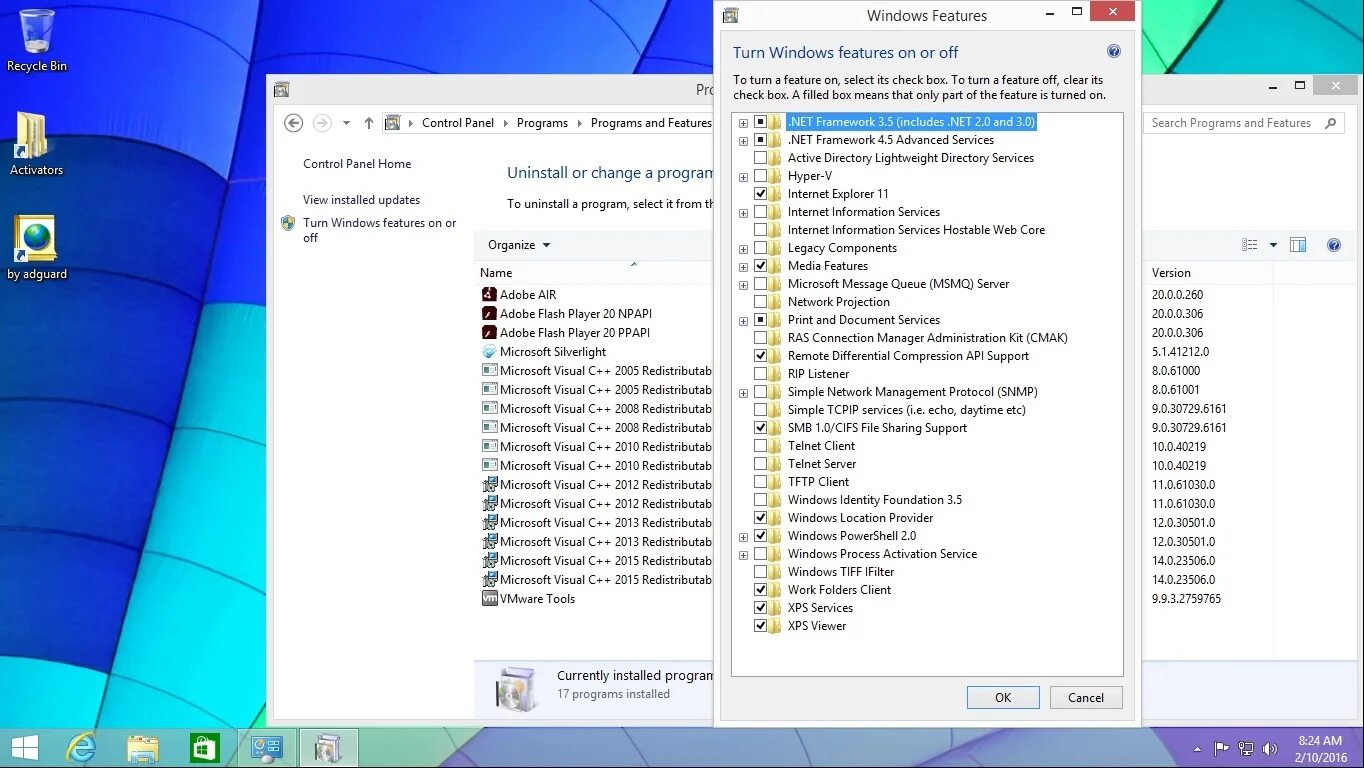Expand the Hyper-V tree node

coord(743,177)
